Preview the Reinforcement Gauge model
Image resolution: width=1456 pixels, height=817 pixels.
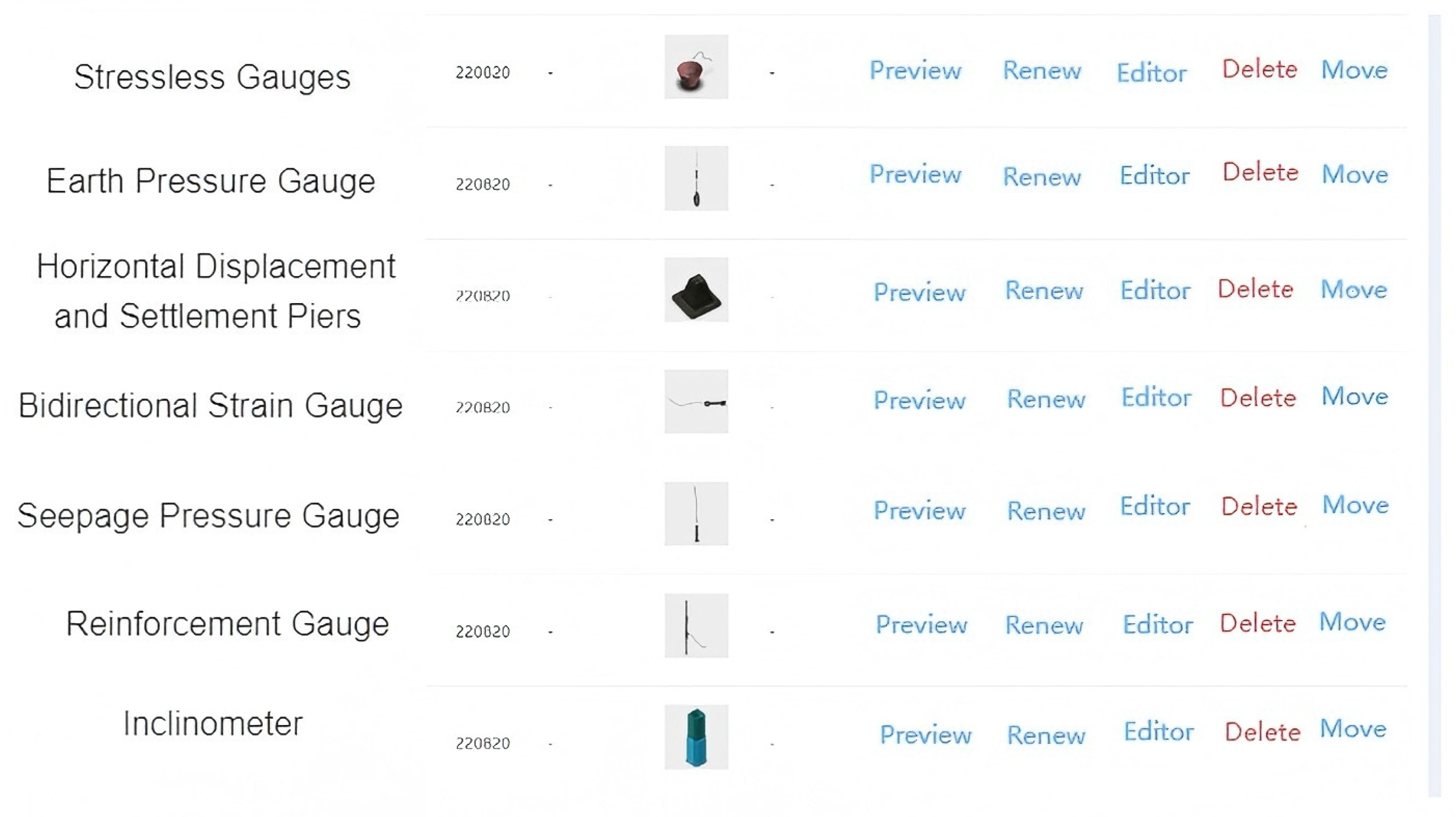(x=921, y=625)
